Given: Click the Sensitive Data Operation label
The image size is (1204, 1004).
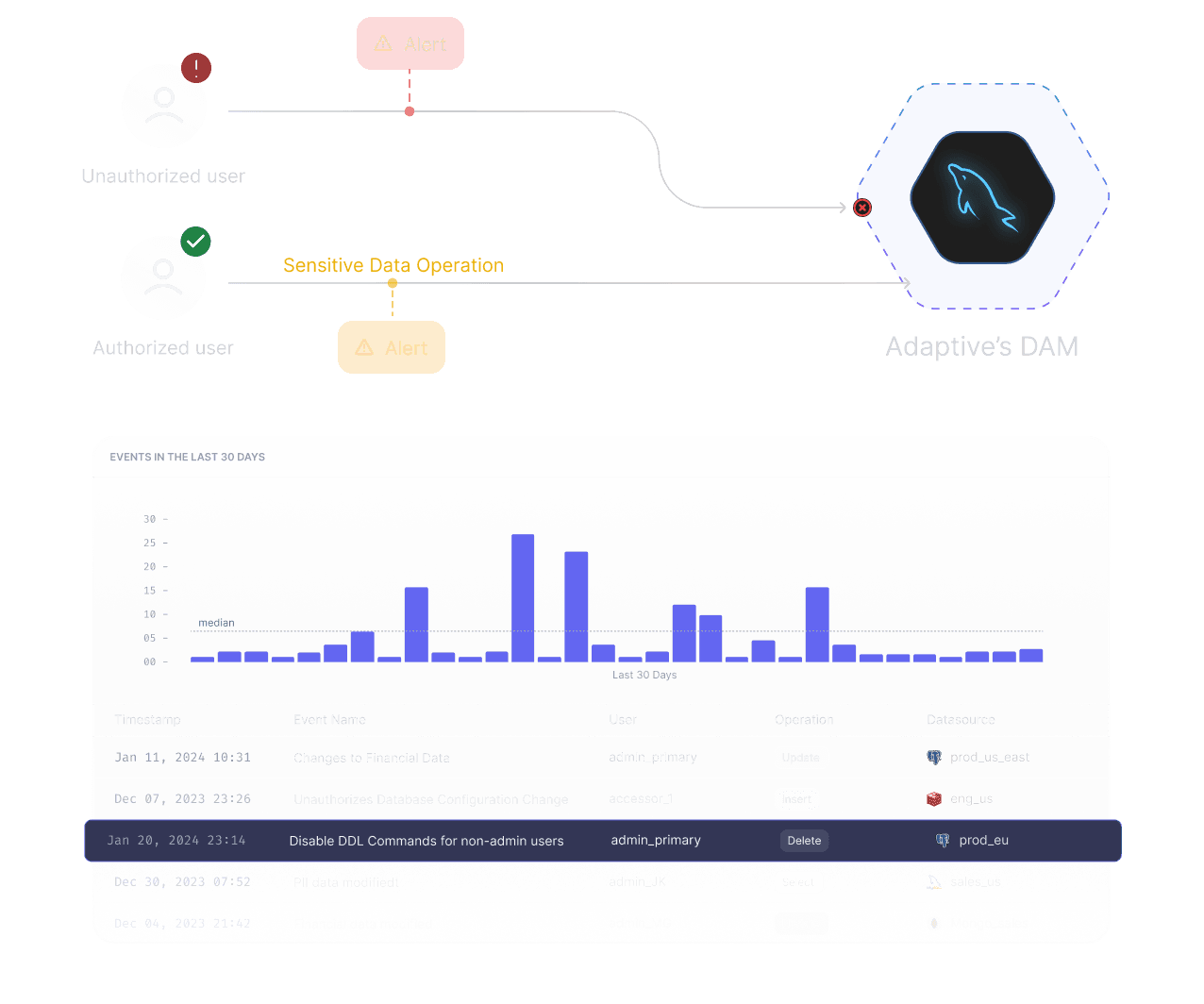Looking at the screenshot, I should [393, 265].
